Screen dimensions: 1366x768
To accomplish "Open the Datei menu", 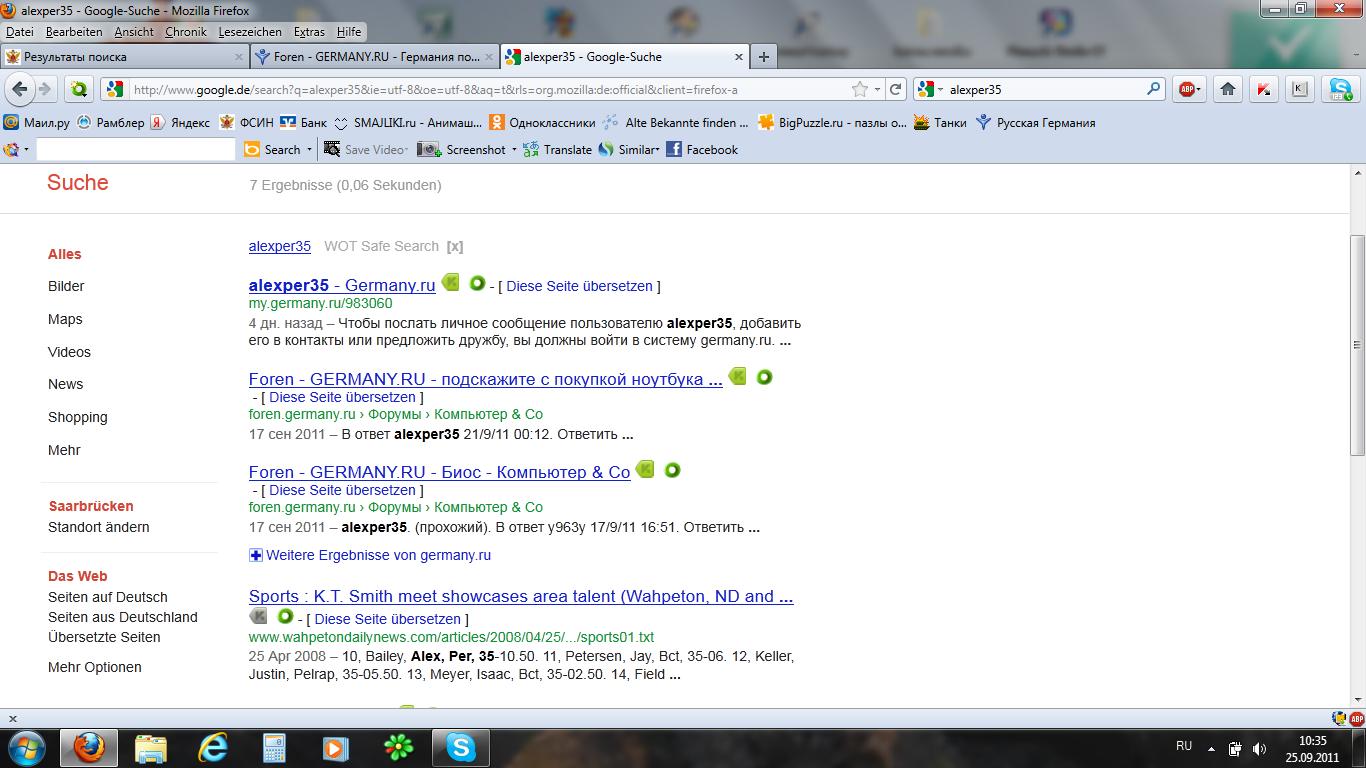I will click(20, 32).
